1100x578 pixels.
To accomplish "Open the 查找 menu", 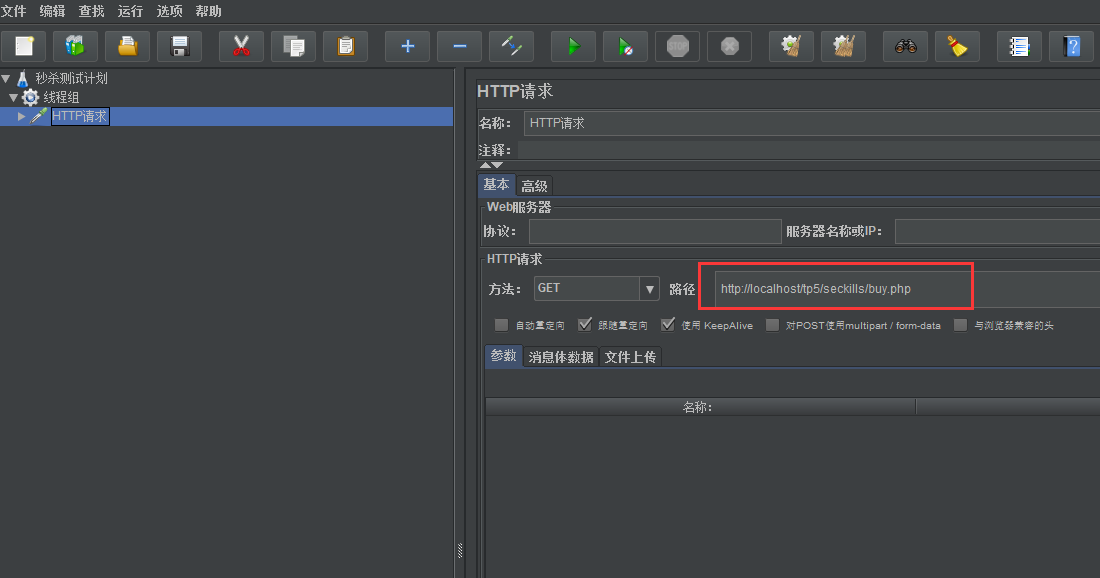I will [91, 11].
